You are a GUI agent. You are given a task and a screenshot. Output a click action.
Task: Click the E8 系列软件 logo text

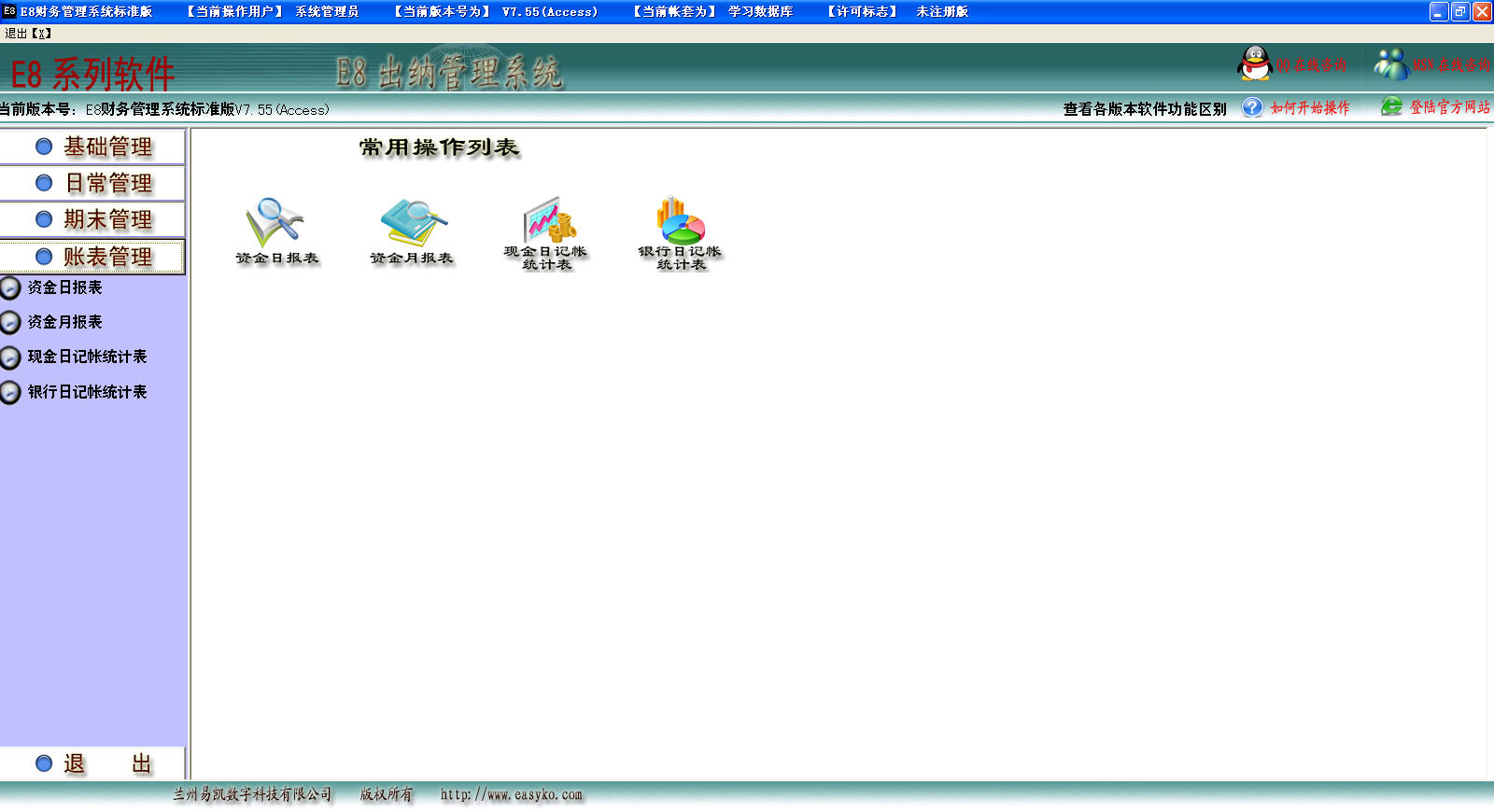92,74
